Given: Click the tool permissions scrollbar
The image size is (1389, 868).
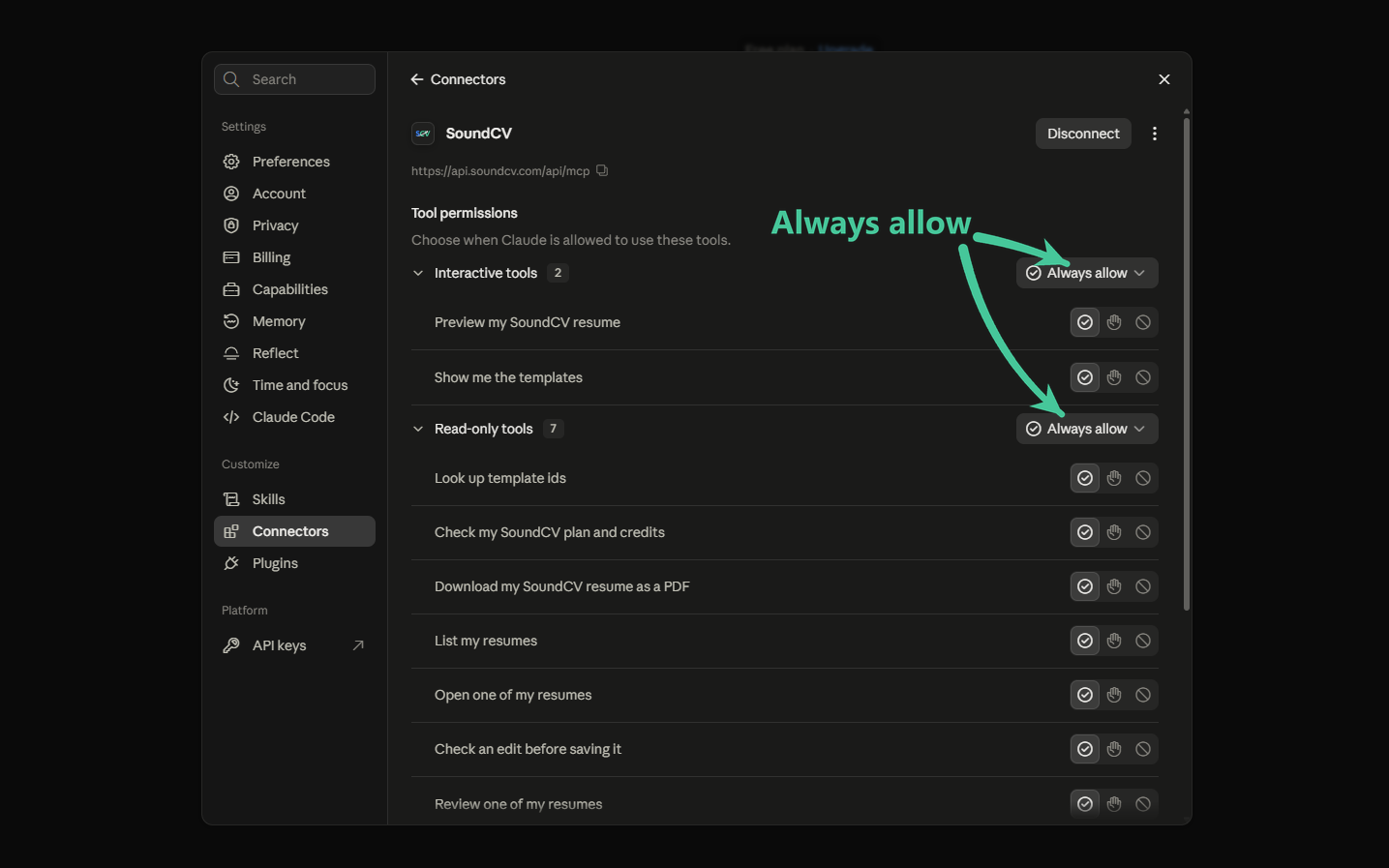Looking at the screenshot, I should coord(1187,363).
